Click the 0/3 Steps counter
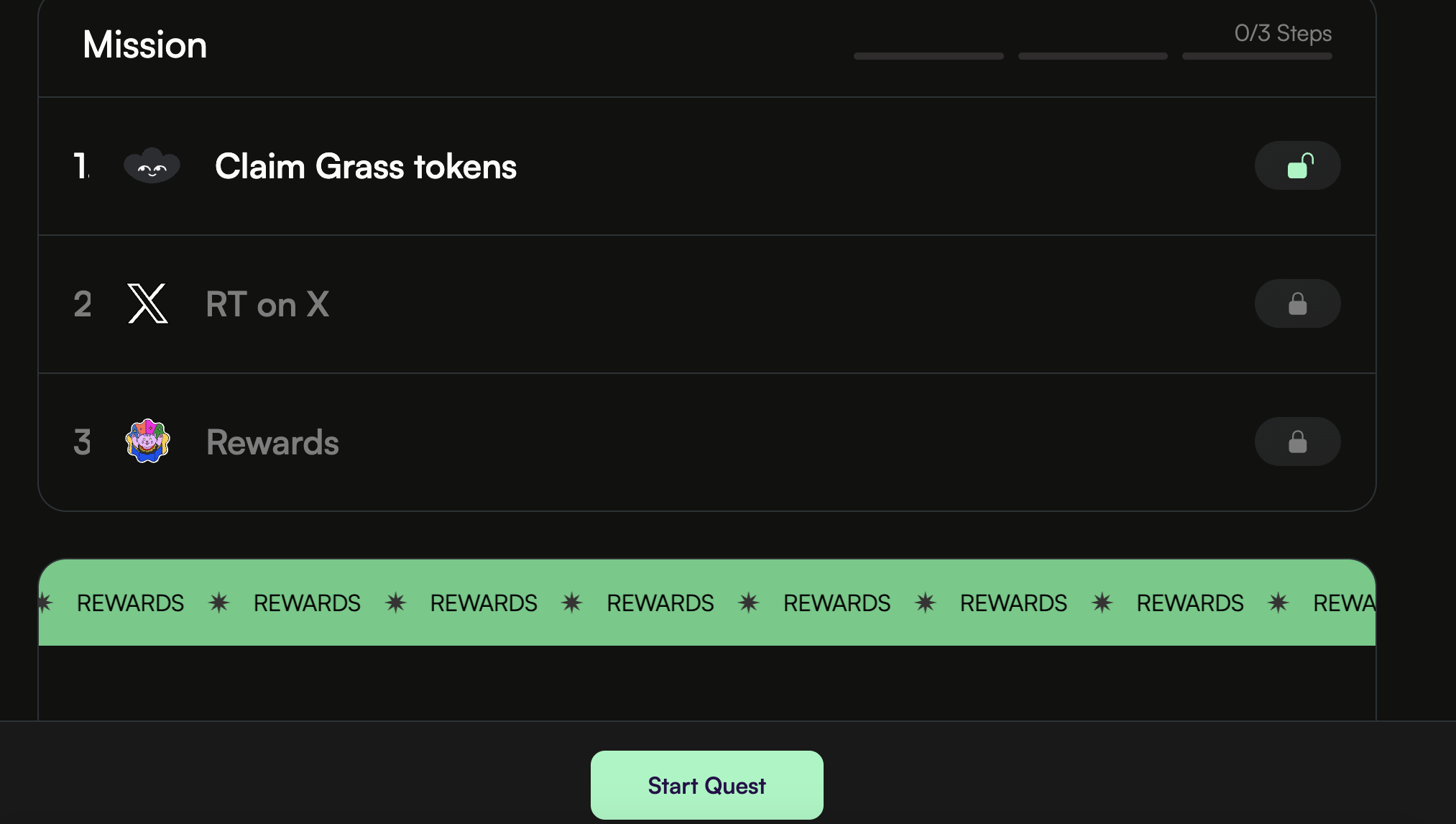Image resolution: width=1456 pixels, height=824 pixels. (x=1283, y=33)
